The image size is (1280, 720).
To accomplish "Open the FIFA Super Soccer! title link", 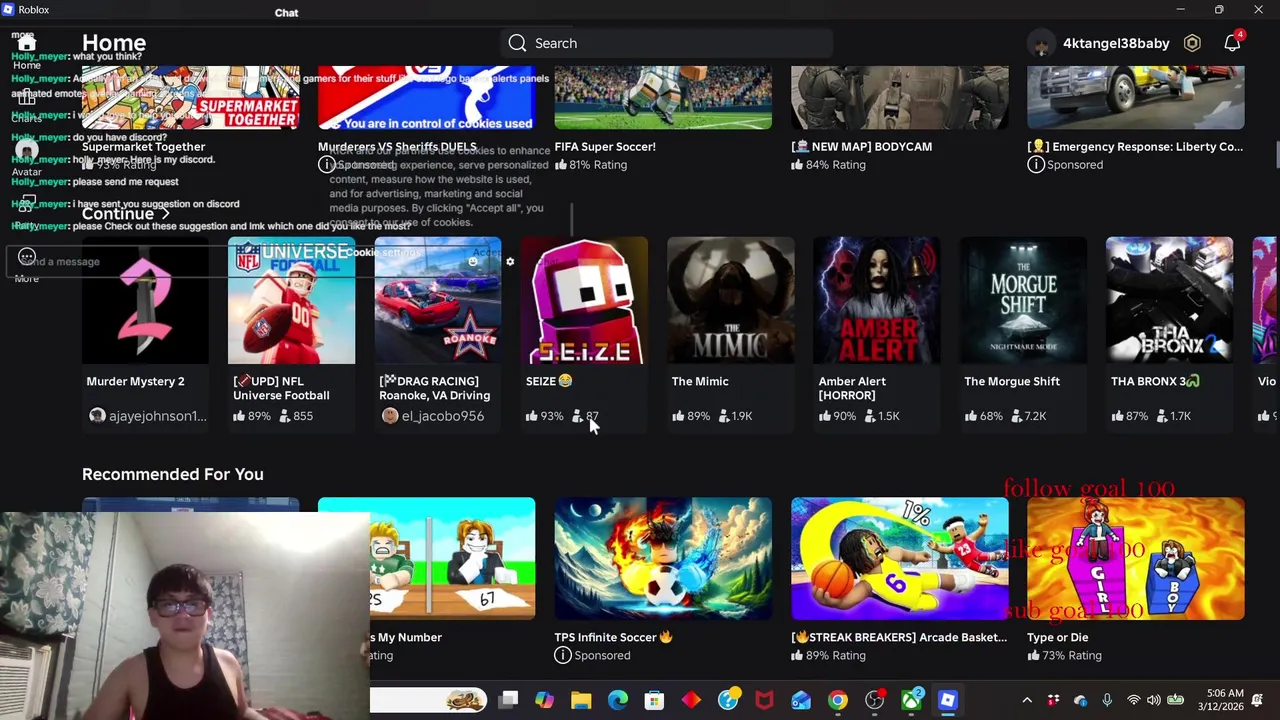I will point(605,146).
